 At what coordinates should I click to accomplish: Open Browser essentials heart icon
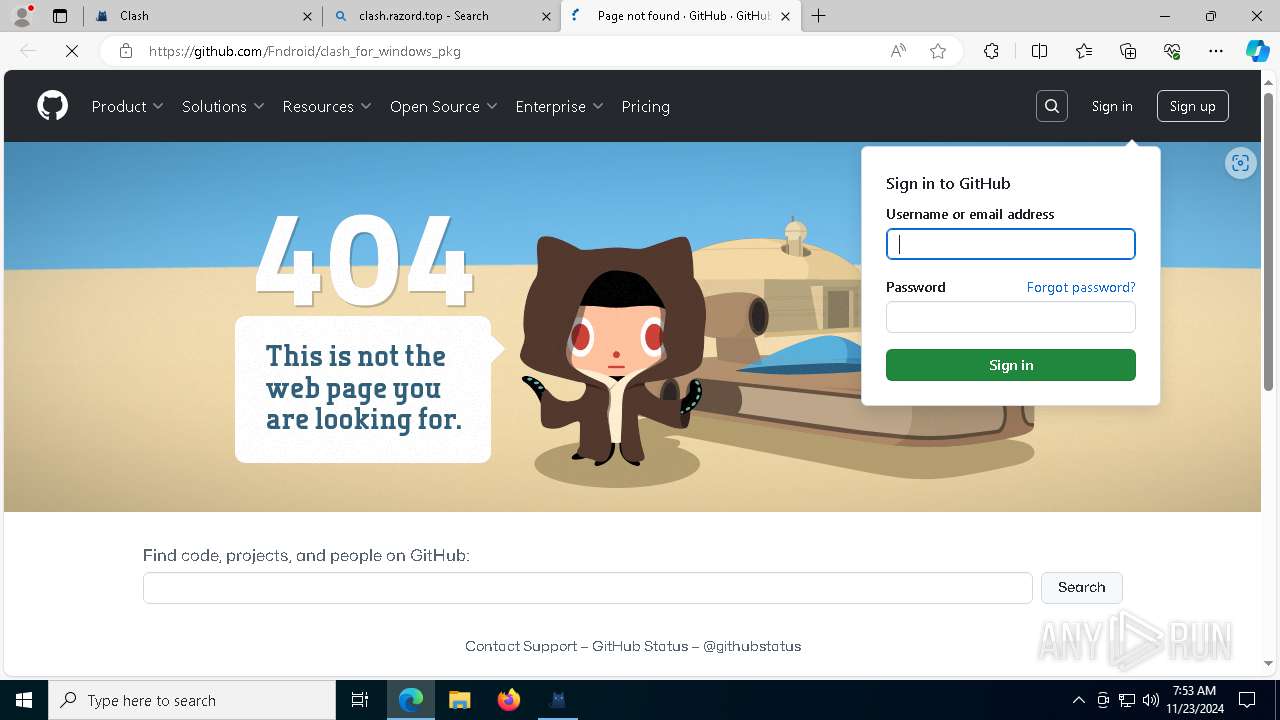pyautogui.click(x=1172, y=51)
